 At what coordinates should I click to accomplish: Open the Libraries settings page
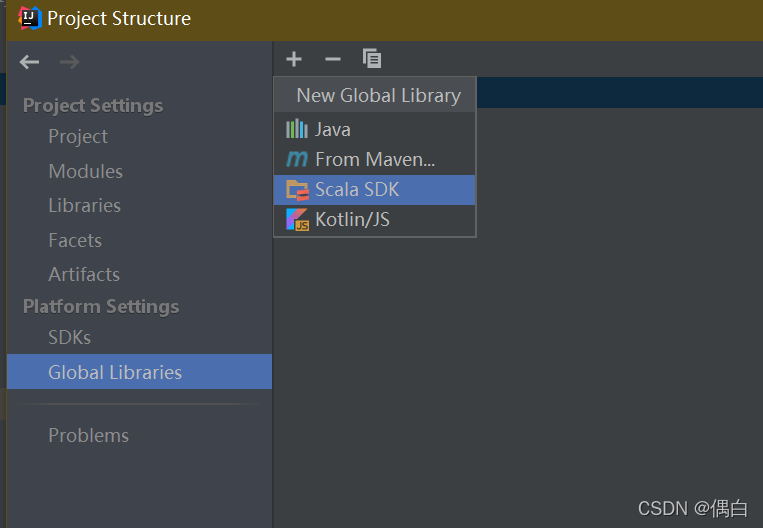[85, 205]
